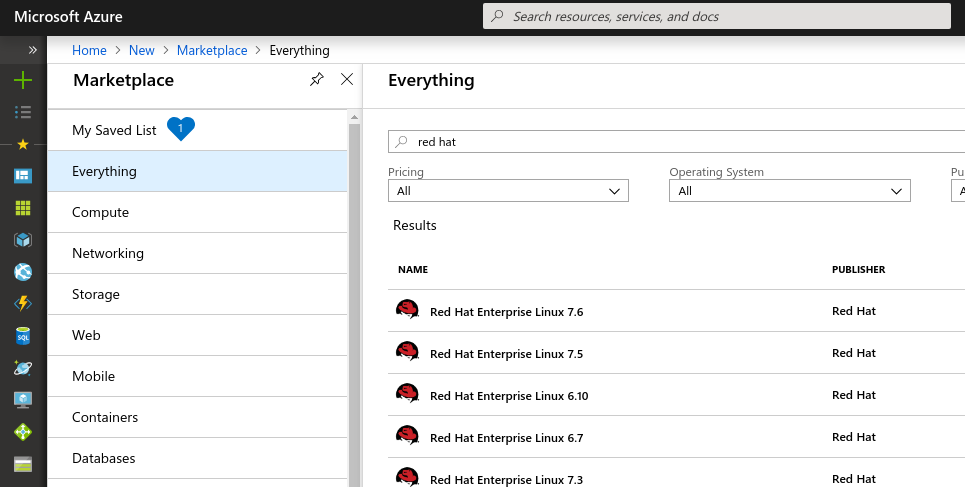
Task: Open Azure Cosmos DB planet icon
Action: click(23, 368)
